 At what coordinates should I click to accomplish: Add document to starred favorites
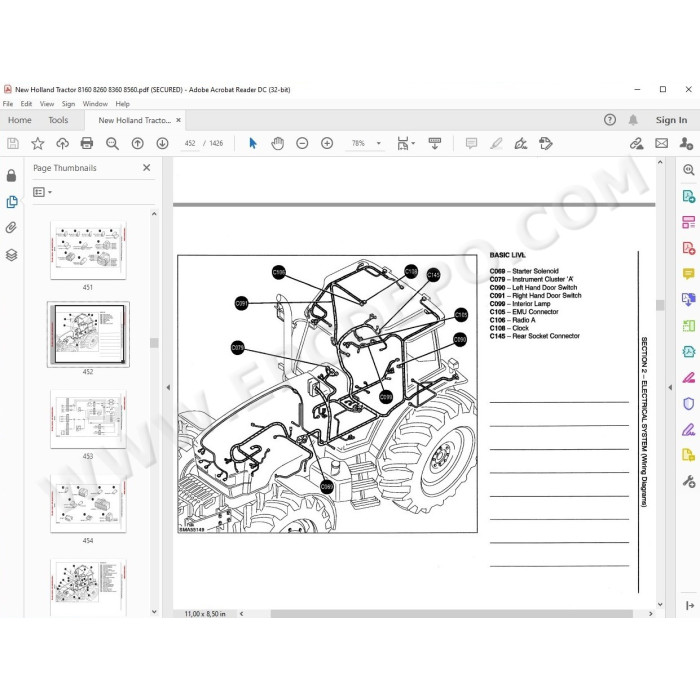click(x=38, y=143)
